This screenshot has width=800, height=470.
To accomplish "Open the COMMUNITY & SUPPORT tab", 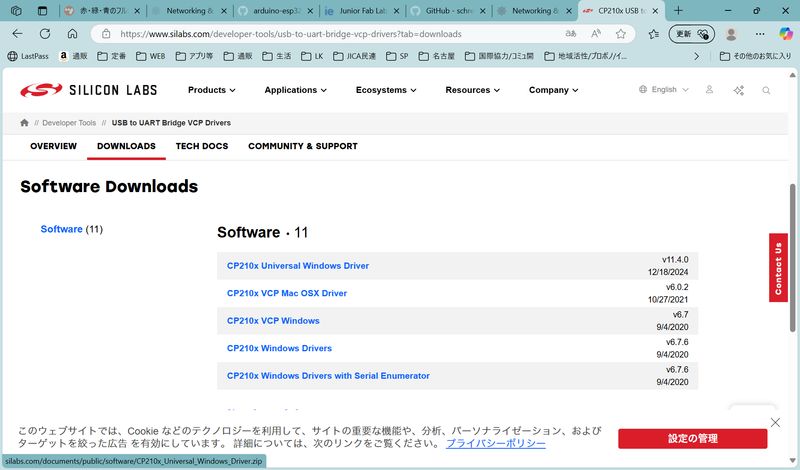I will [303, 146].
